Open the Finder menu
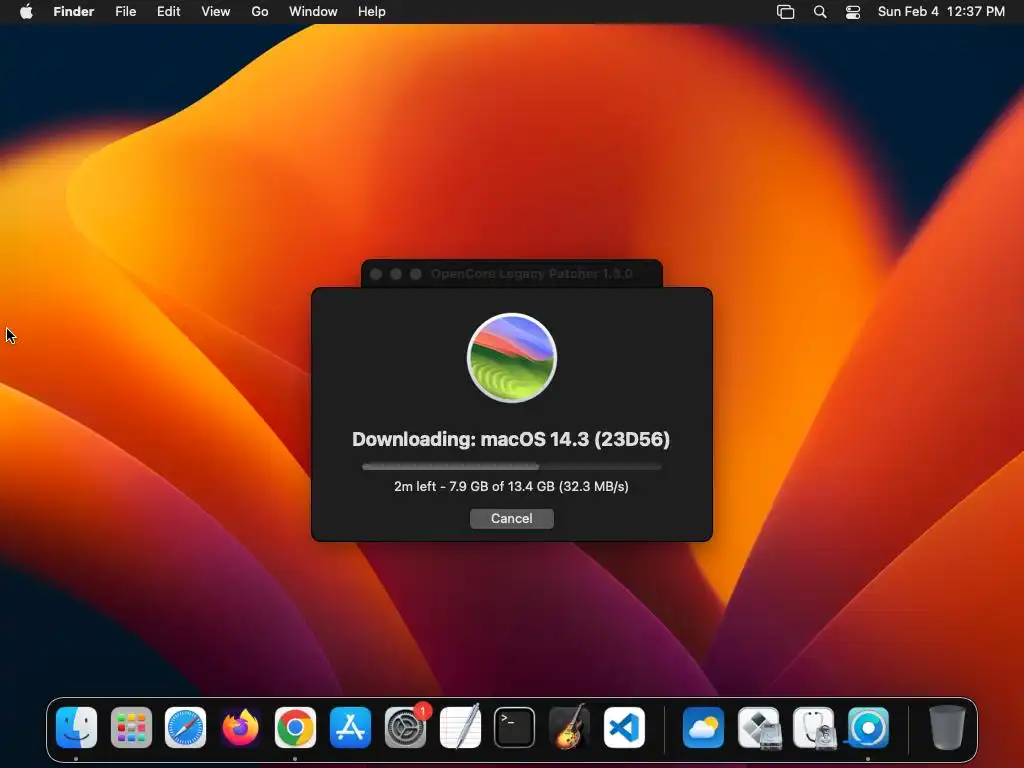The image size is (1024, 768). (x=74, y=12)
